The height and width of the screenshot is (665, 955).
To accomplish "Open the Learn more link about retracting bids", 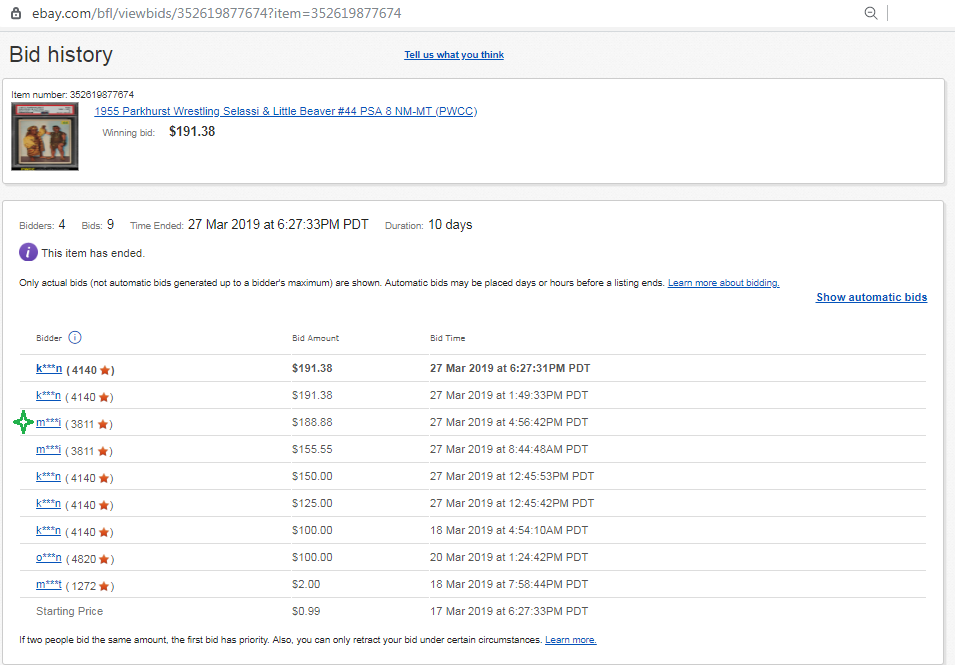I will point(570,640).
